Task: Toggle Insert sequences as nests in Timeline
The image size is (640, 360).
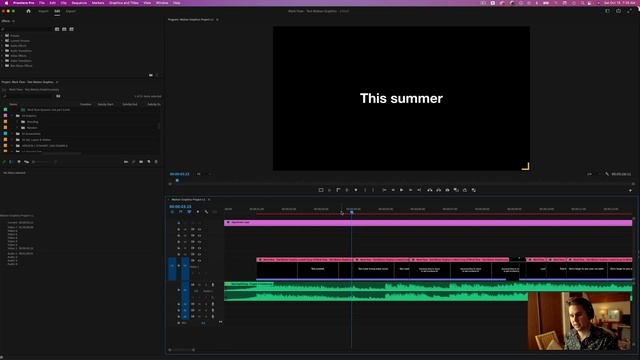Action: pyautogui.click(x=172, y=212)
